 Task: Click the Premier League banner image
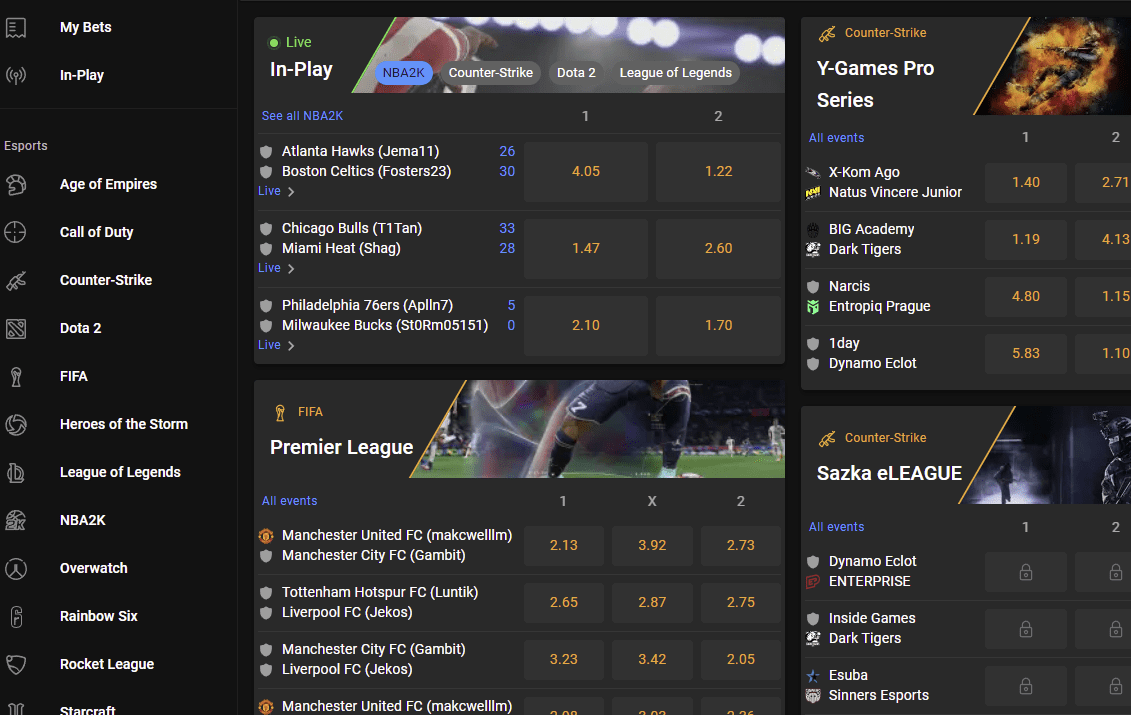[x=610, y=429]
